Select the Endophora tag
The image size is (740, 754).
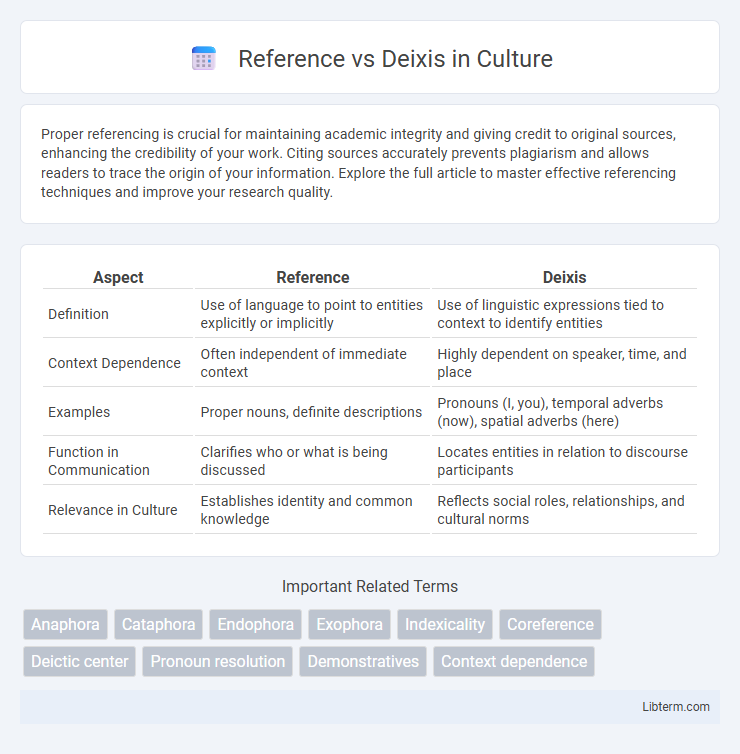(255, 624)
